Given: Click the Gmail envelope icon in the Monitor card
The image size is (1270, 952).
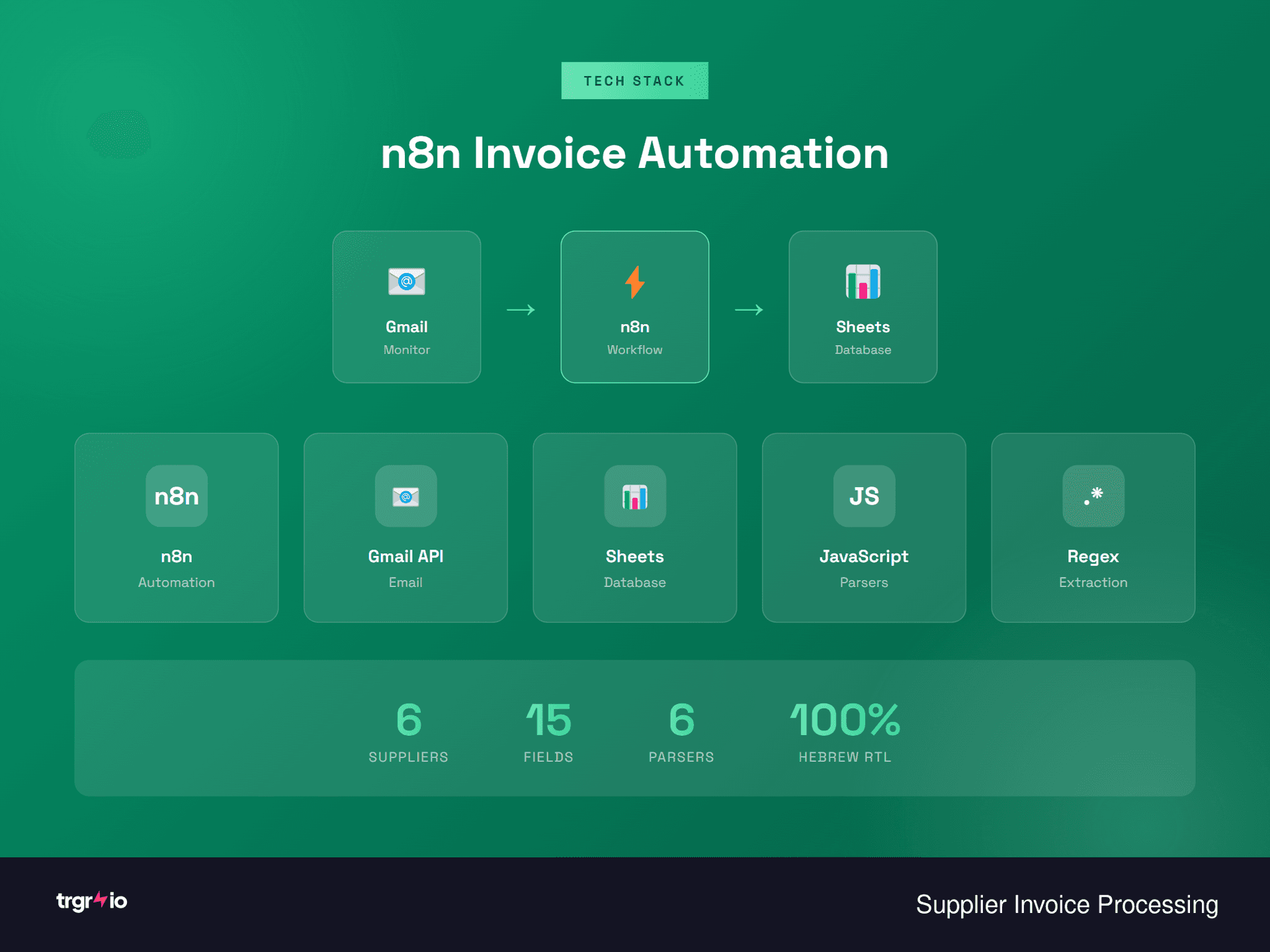Looking at the screenshot, I should tap(406, 283).
